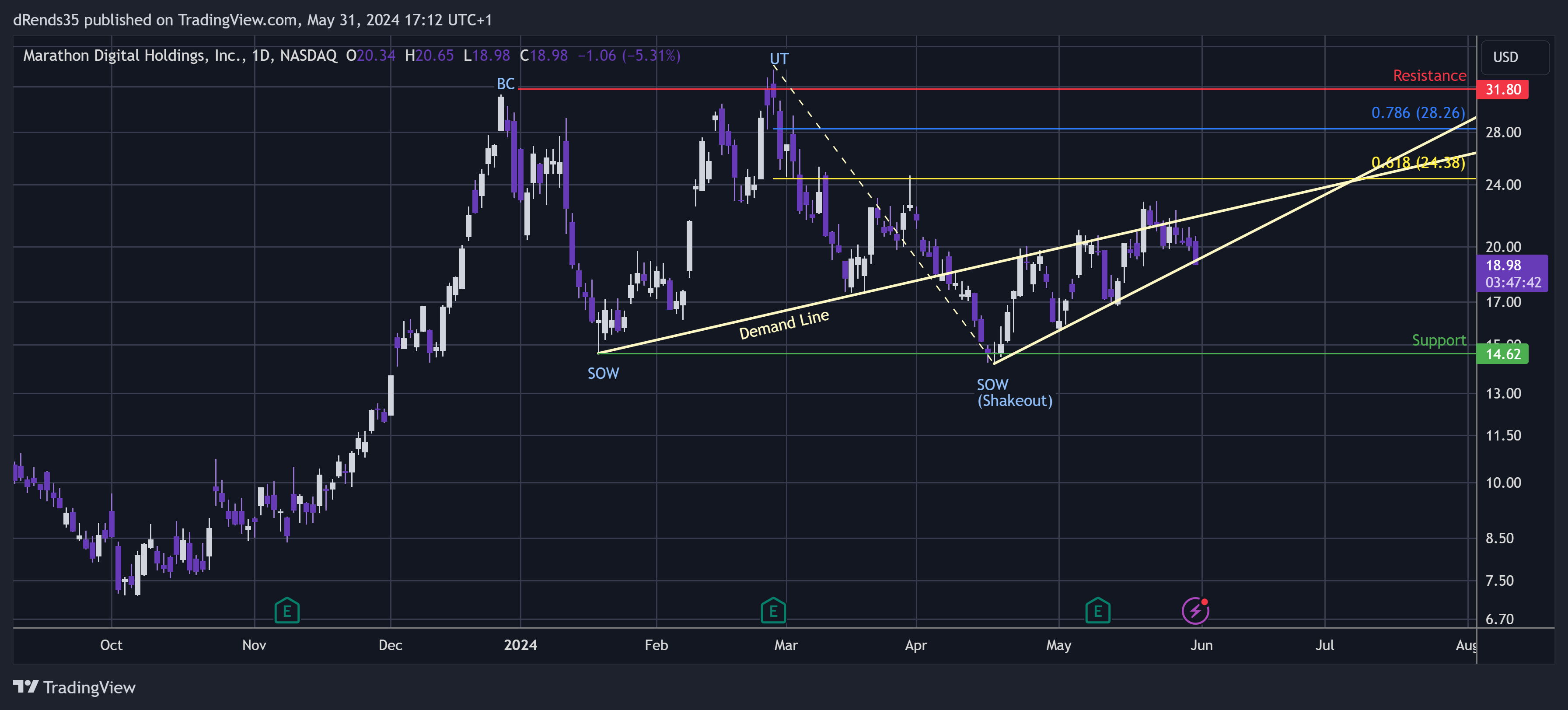Image resolution: width=1568 pixels, height=710 pixels.
Task: Click the Jun label on time axis
Action: point(1201,645)
